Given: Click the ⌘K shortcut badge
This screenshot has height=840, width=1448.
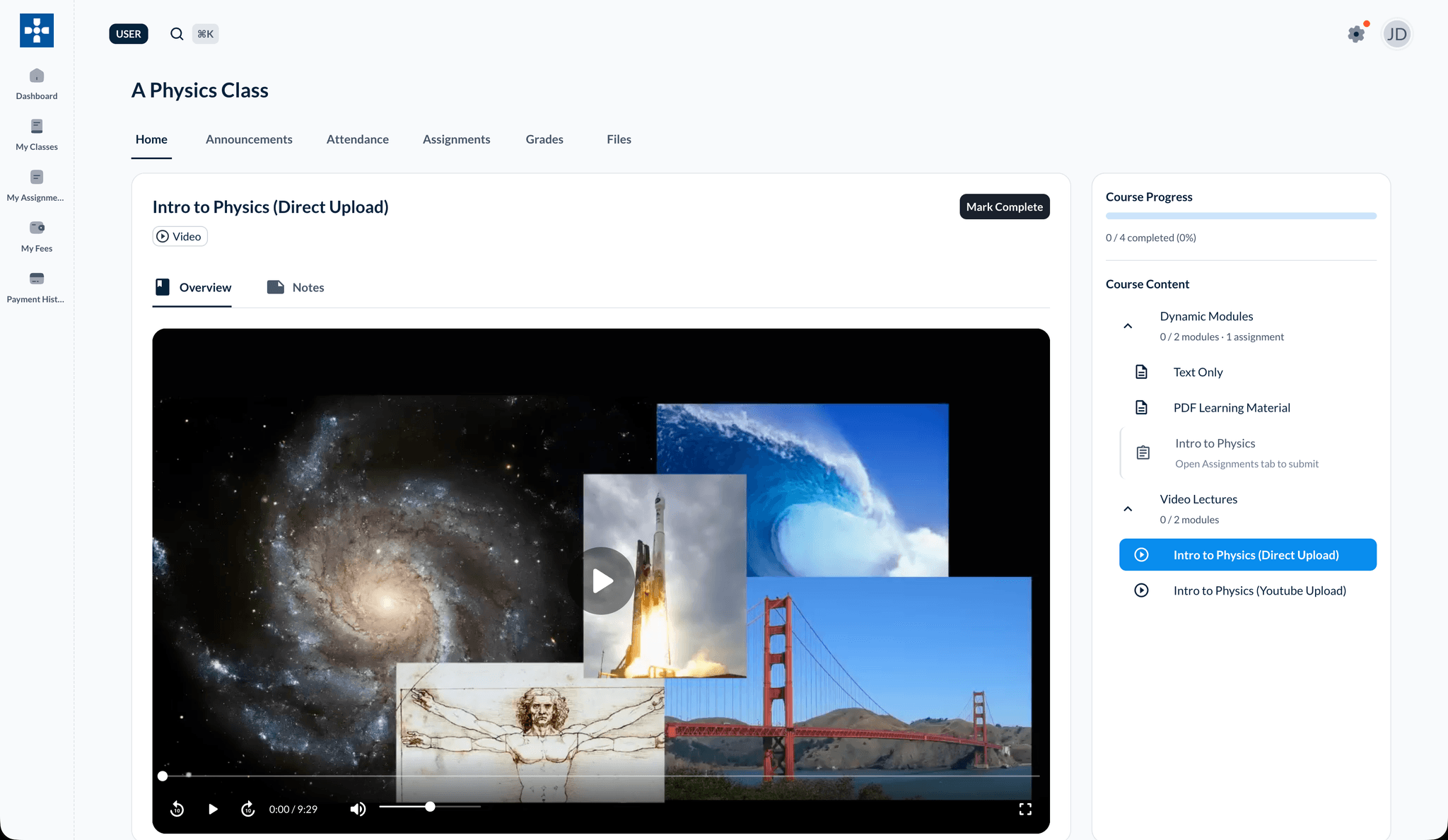Looking at the screenshot, I should [205, 34].
